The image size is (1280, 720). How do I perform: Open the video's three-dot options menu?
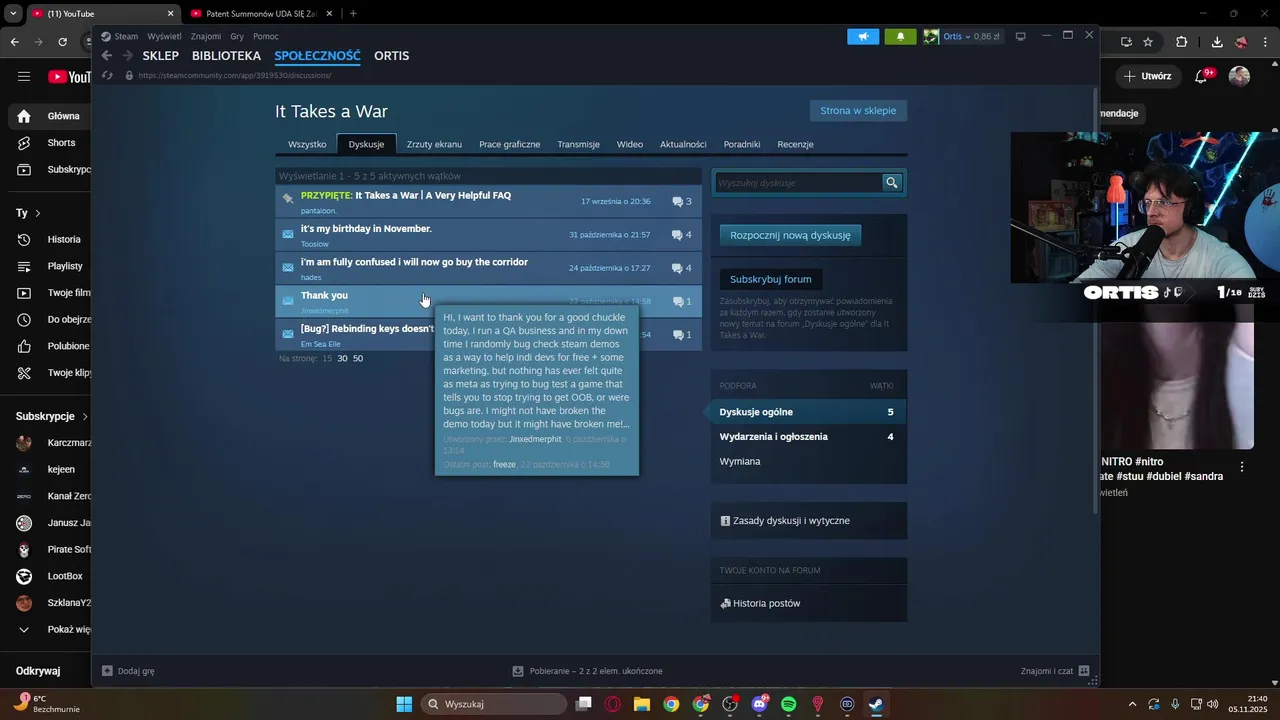point(1242,467)
